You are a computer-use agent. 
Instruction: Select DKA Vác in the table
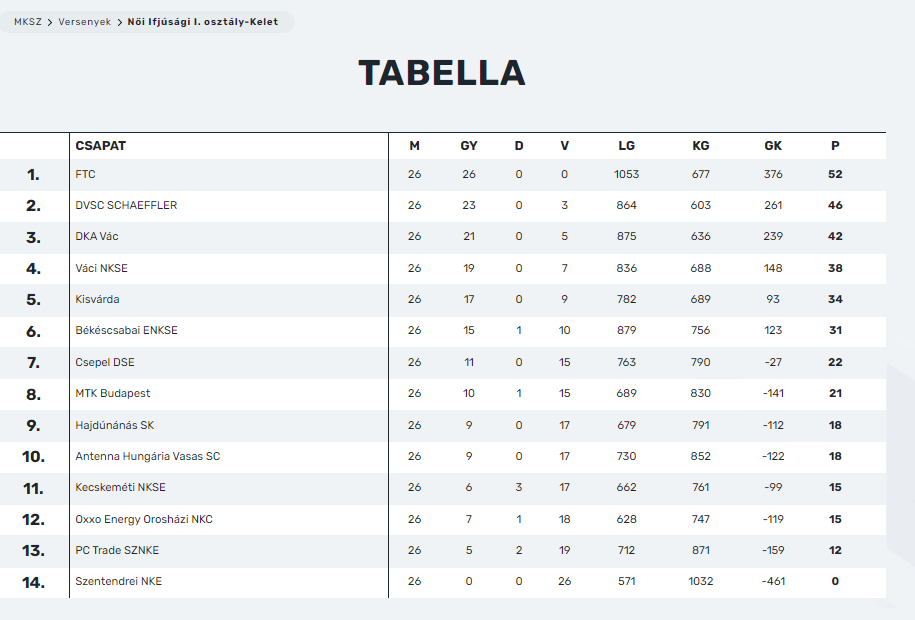click(97, 236)
